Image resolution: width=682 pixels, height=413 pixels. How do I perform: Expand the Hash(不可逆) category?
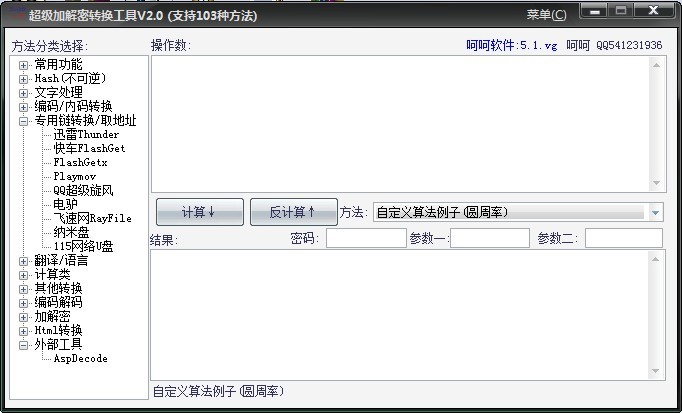point(24,79)
